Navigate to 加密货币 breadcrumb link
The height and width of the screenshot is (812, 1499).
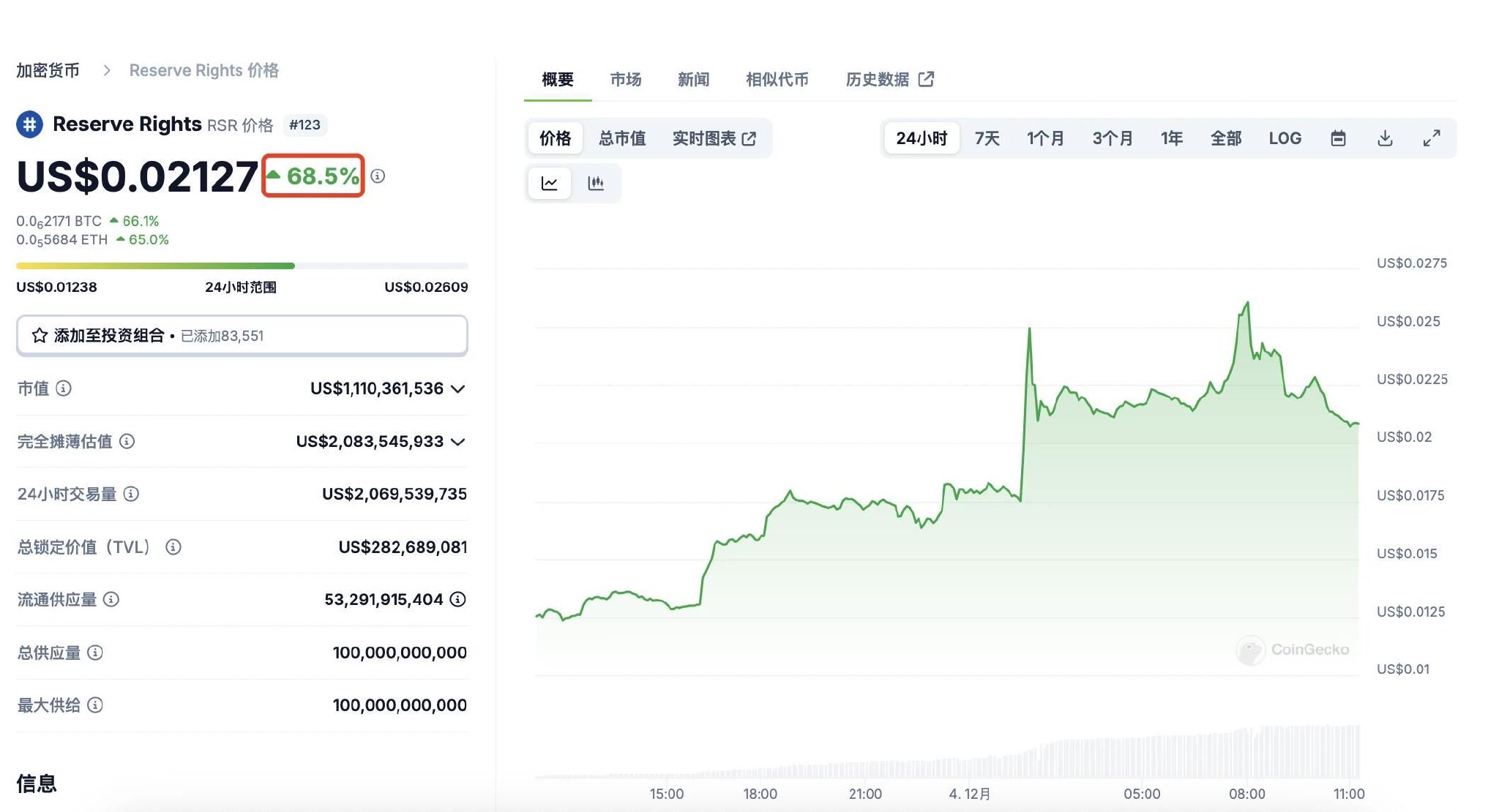coord(47,69)
